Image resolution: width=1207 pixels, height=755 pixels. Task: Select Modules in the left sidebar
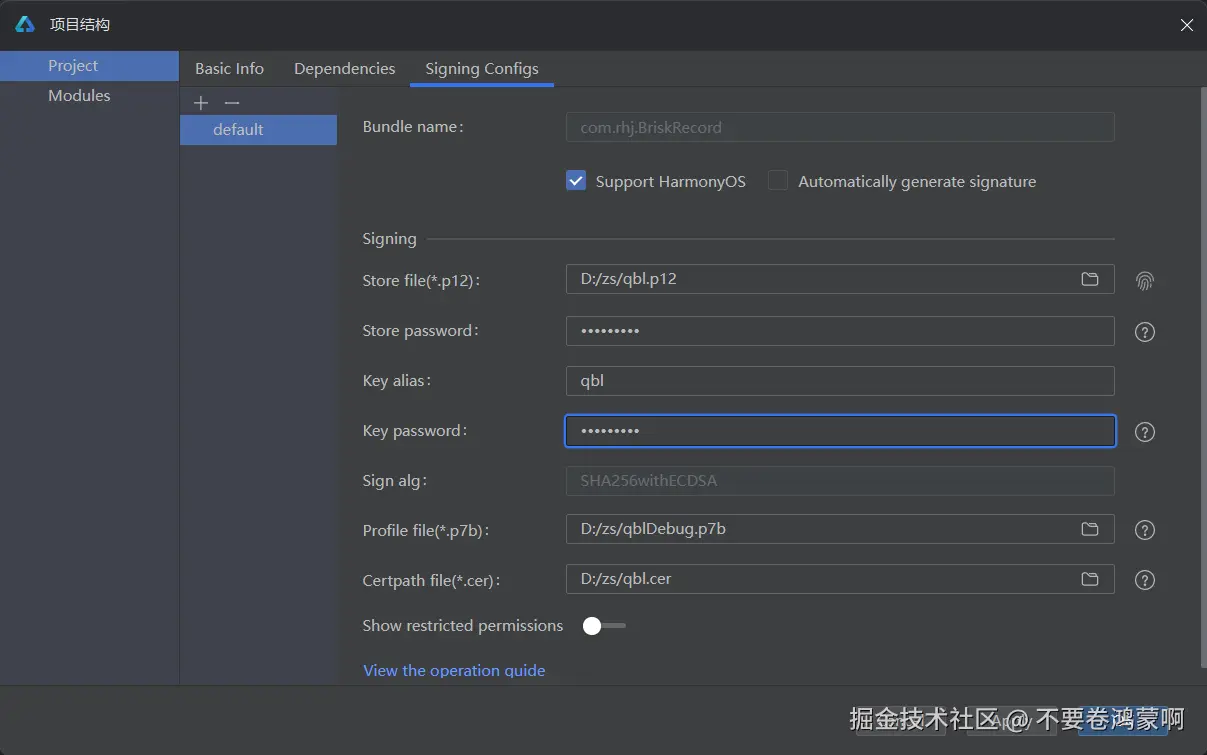tap(79, 96)
